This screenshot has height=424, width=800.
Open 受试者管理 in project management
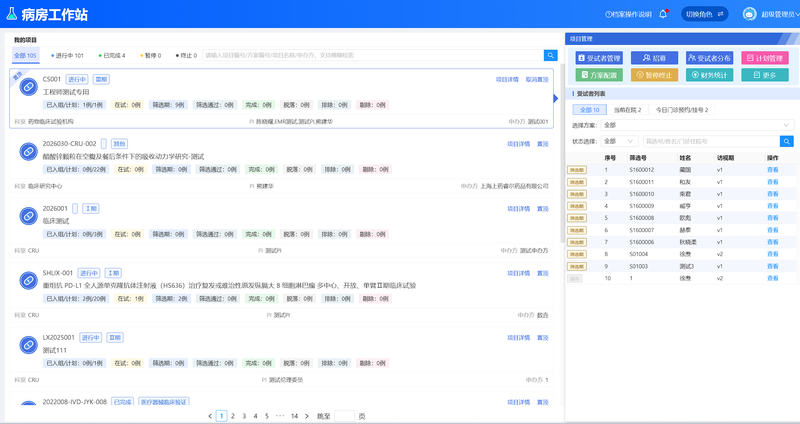tap(599, 58)
